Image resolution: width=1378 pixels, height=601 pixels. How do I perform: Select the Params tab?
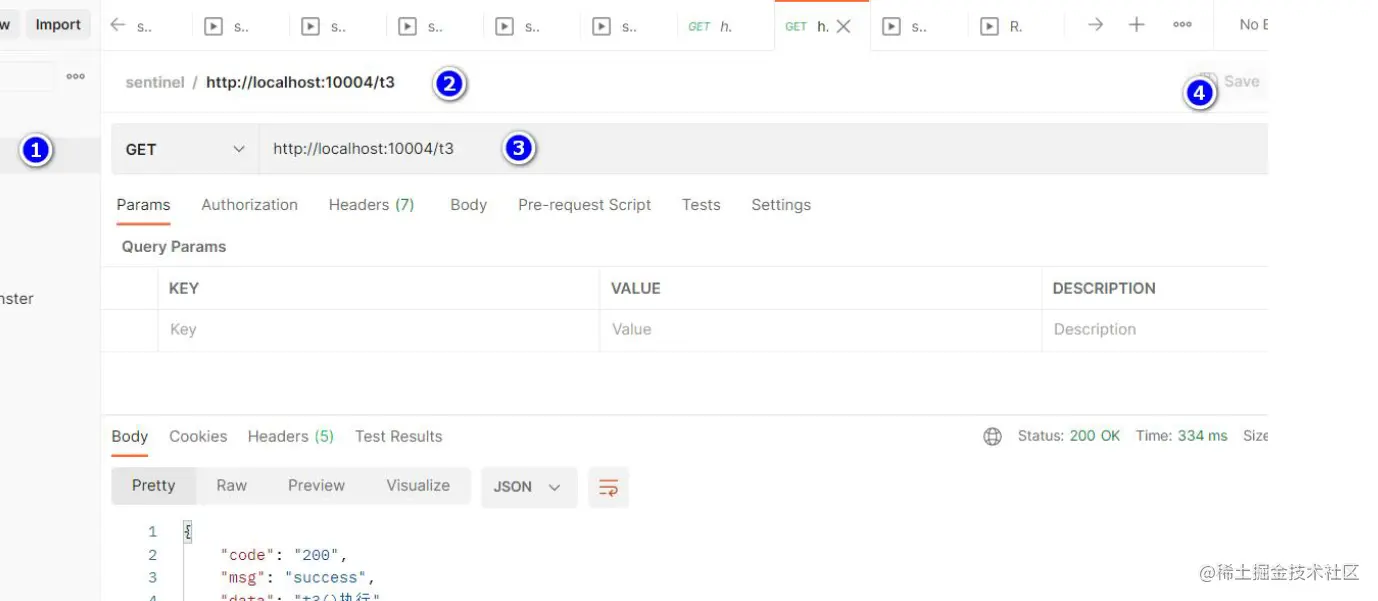click(x=143, y=205)
